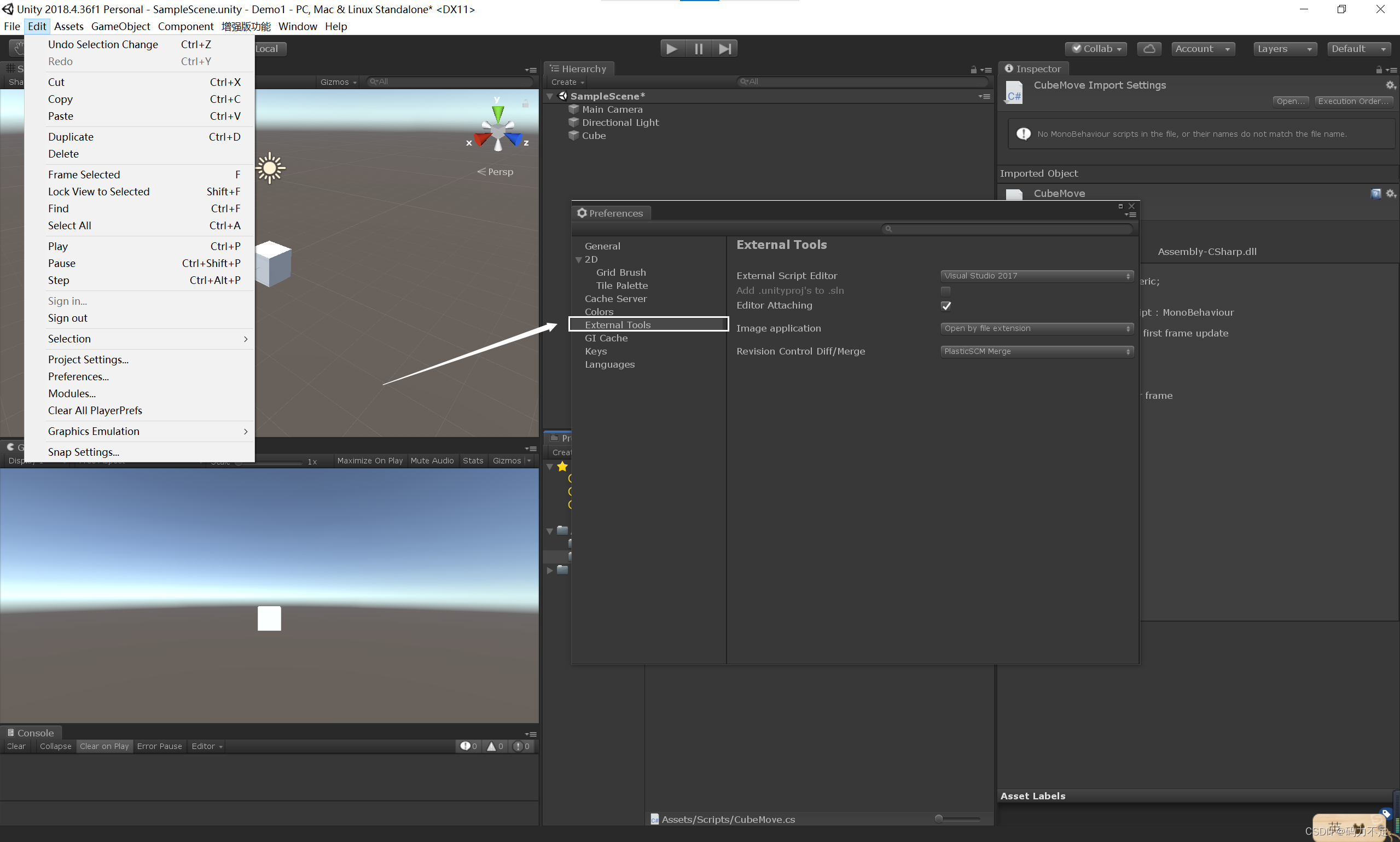This screenshot has width=1400, height=842.
Task: Clear the Console output
Action: pos(15,746)
